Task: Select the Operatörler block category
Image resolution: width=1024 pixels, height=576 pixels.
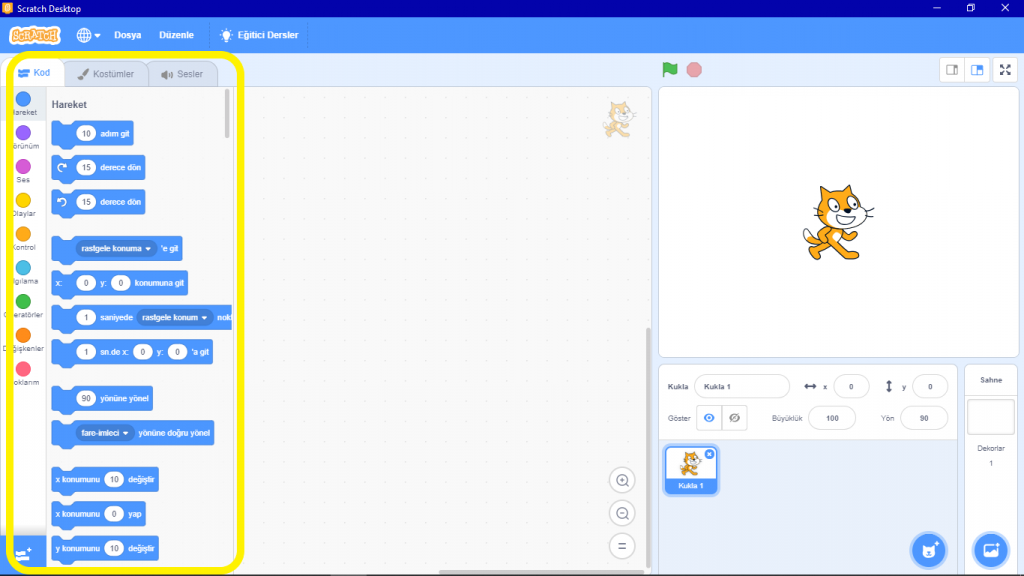Action: point(24,306)
